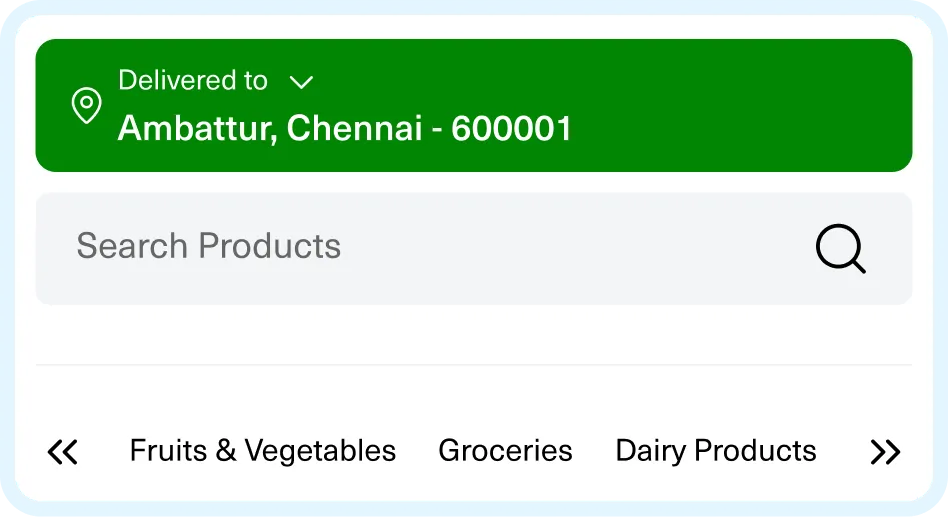Click the magnifying glass search icon

pyautogui.click(x=840, y=248)
